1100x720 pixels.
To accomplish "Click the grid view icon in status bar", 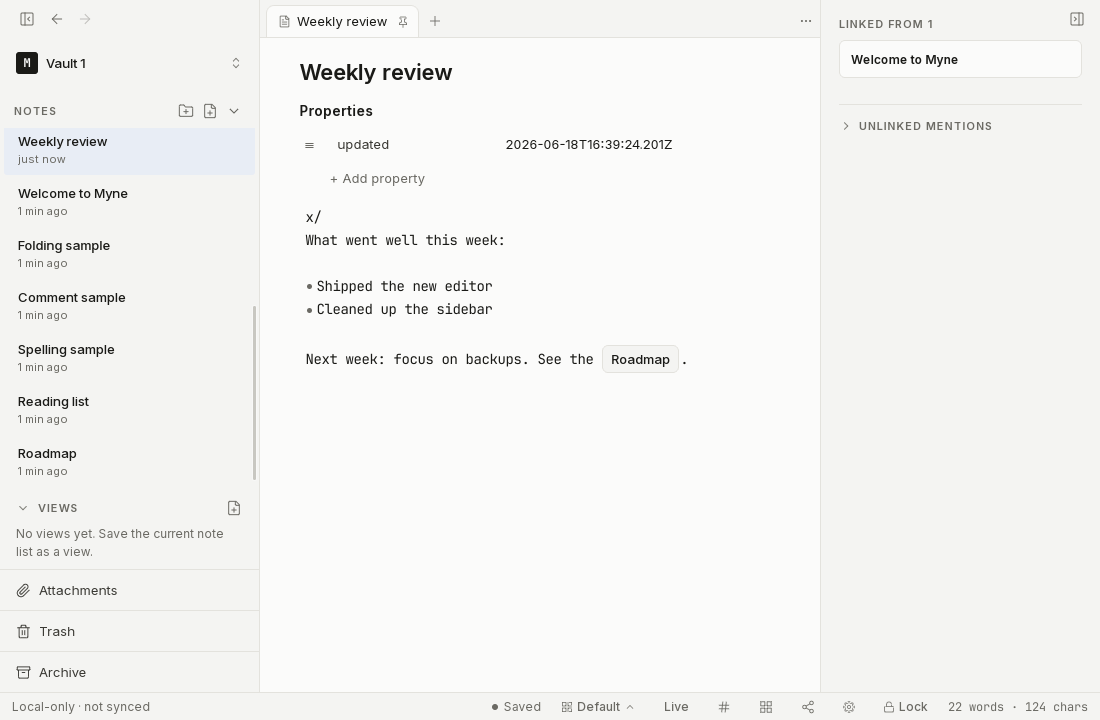I will [x=766, y=707].
